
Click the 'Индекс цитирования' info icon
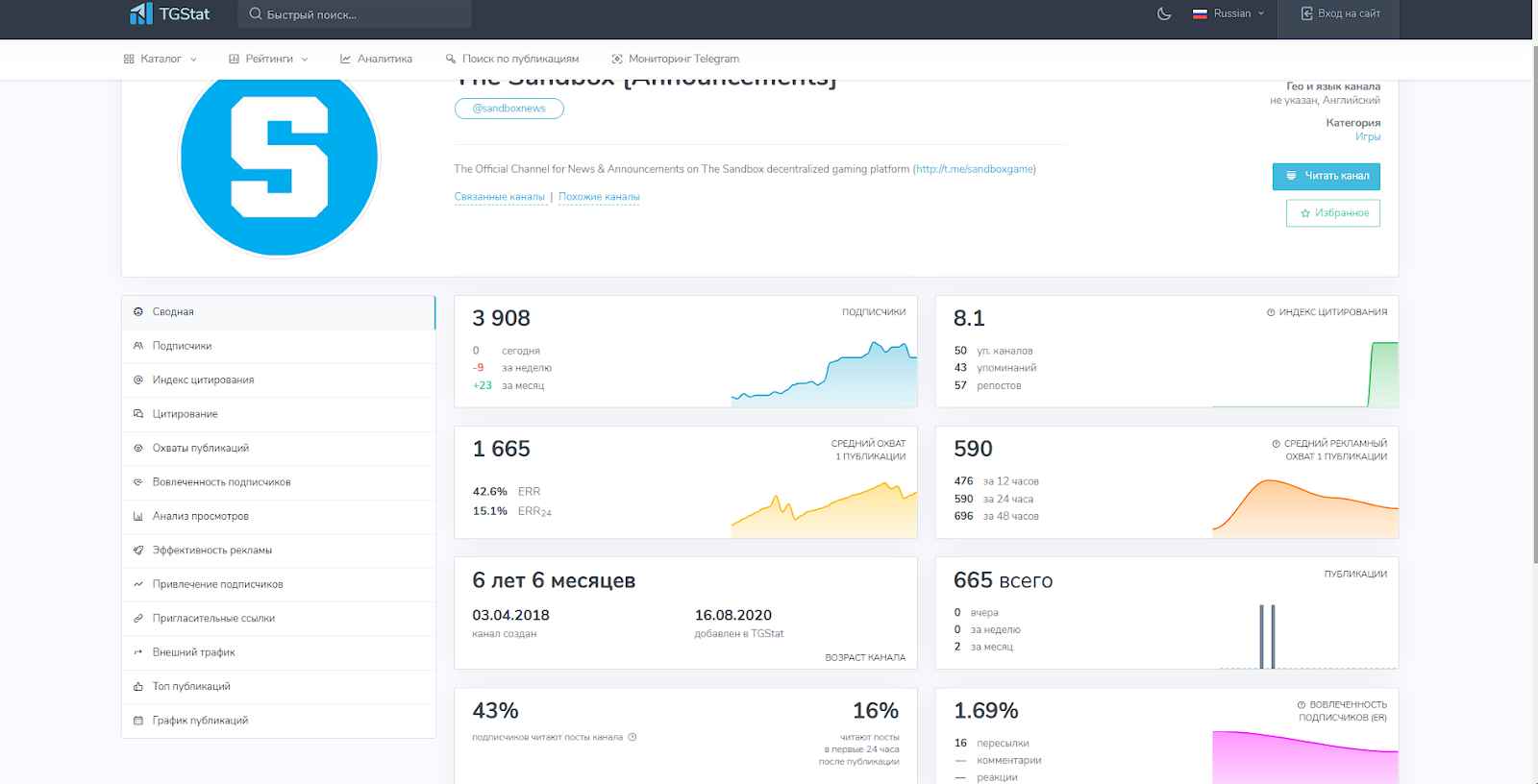coord(1271,312)
